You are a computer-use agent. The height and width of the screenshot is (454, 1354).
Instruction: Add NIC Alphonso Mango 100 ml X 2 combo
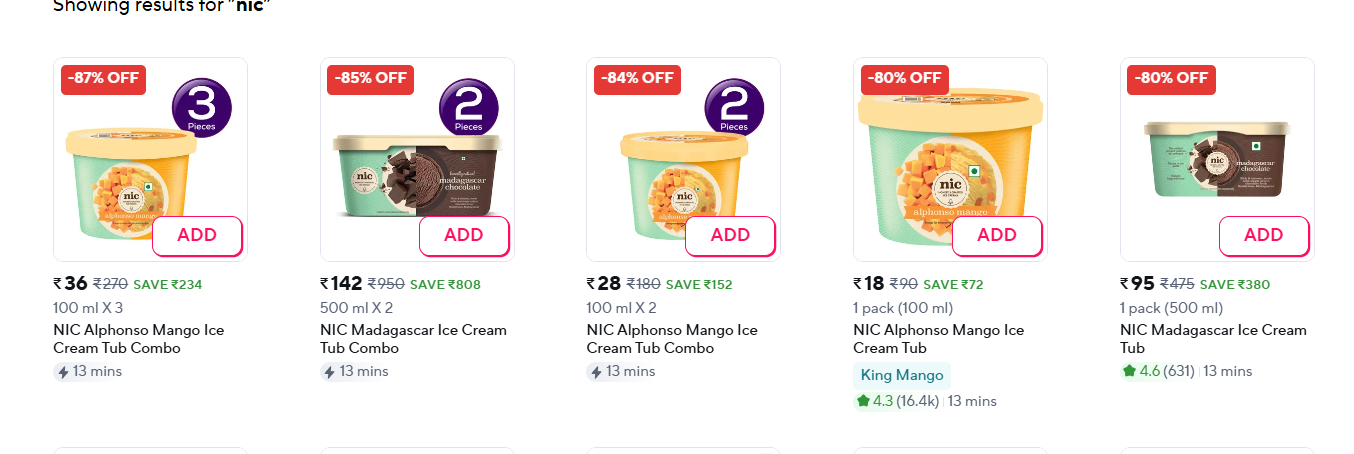pyautogui.click(x=730, y=236)
